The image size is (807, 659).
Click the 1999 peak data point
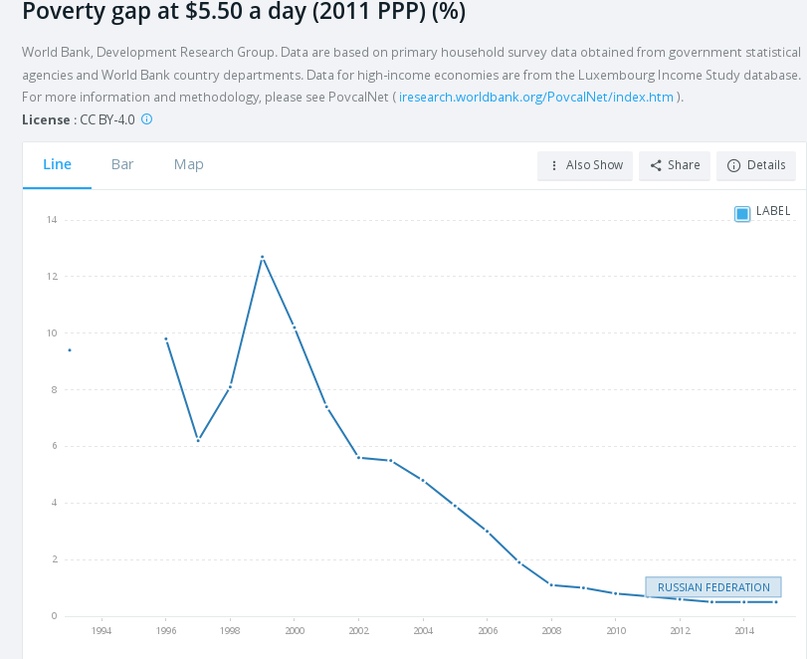262,257
